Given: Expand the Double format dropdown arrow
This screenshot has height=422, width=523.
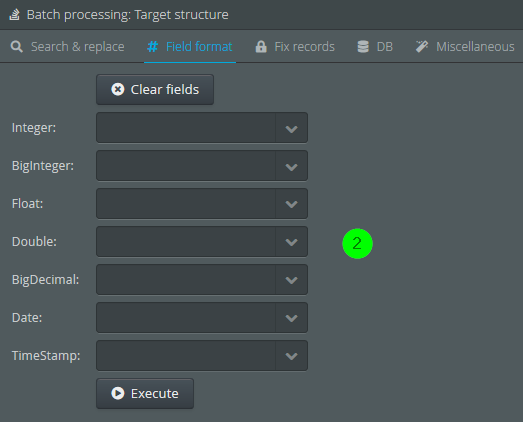Looking at the screenshot, I should pyautogui.click(x=292, y=242).
